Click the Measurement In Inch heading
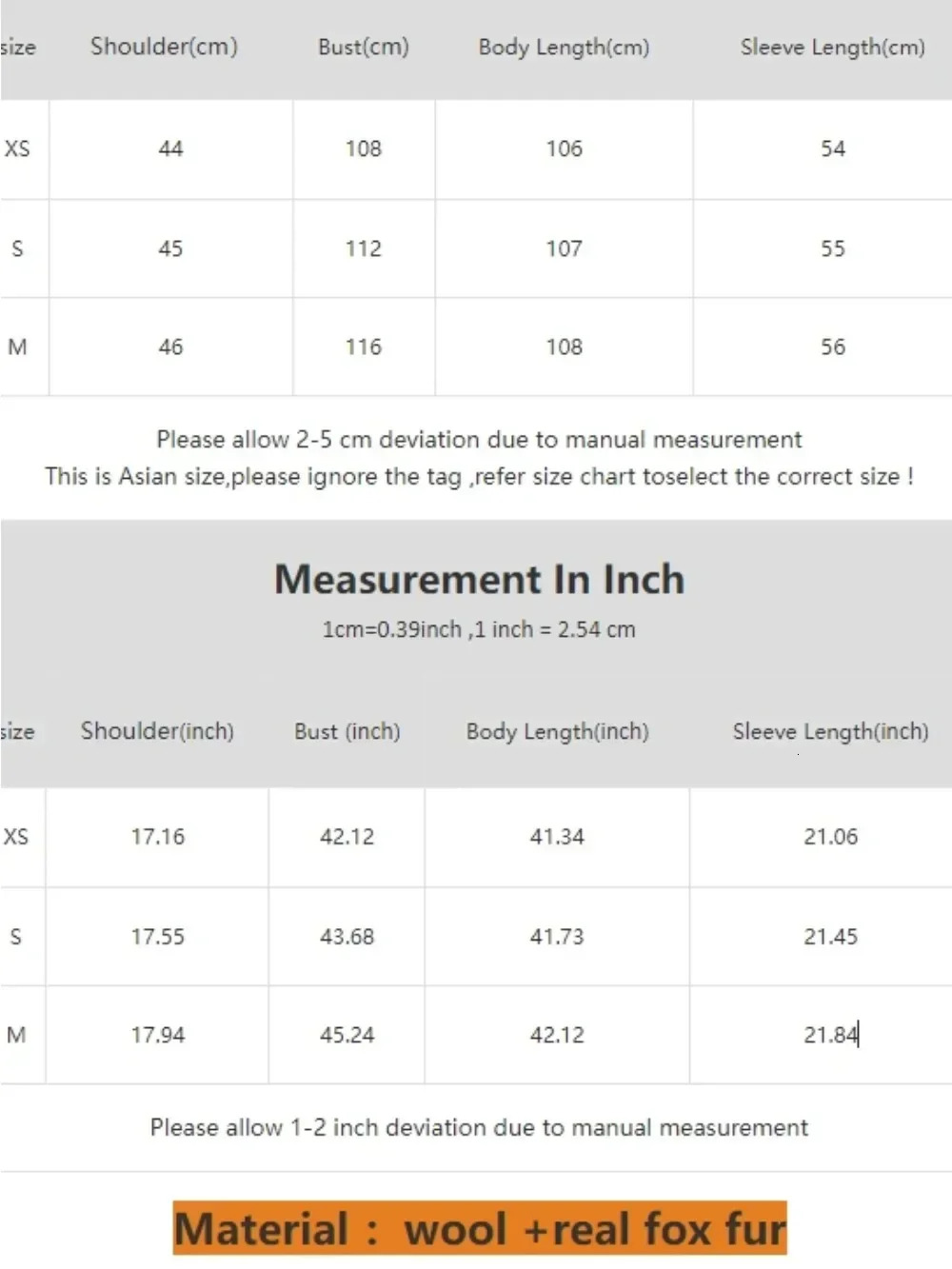 coord(479,579)
